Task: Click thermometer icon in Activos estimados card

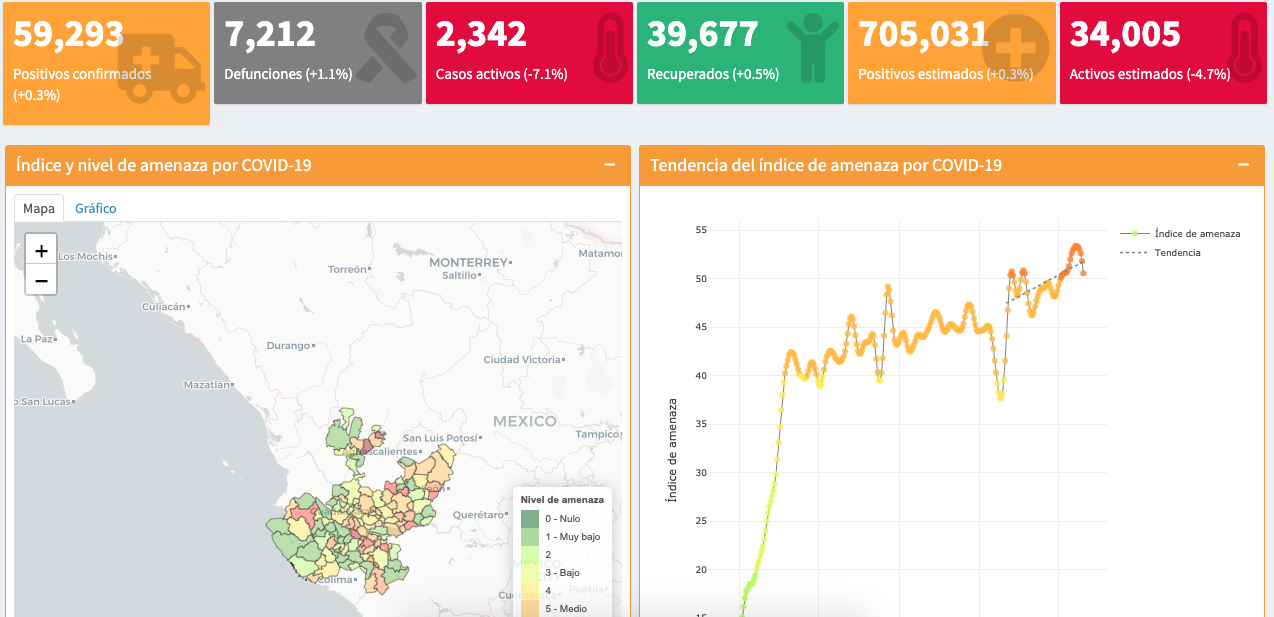Action: [1241, 47]
